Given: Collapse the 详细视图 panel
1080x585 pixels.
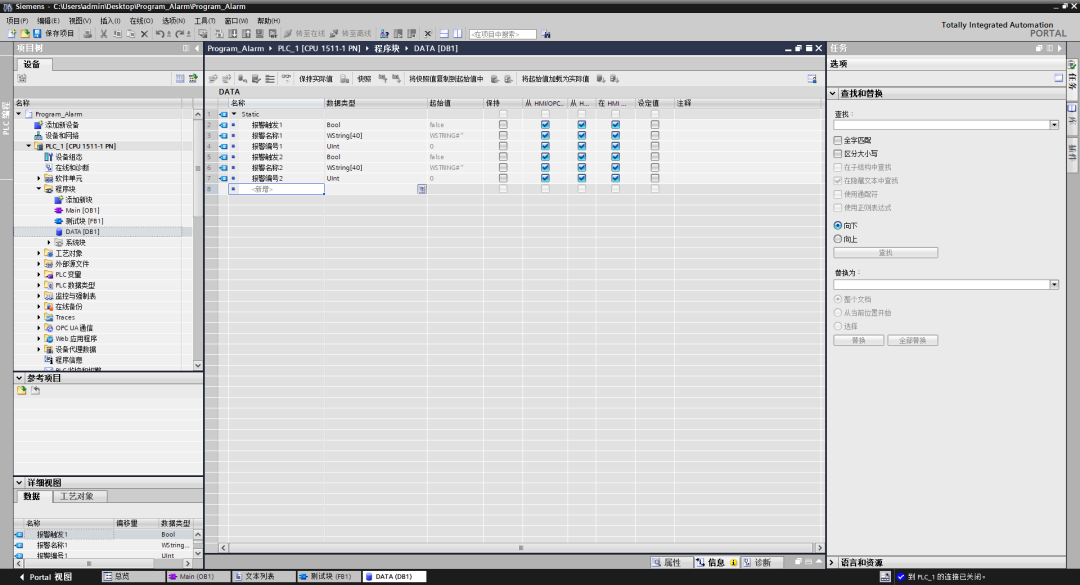Looking at the screenshot, I should point(19,482).
